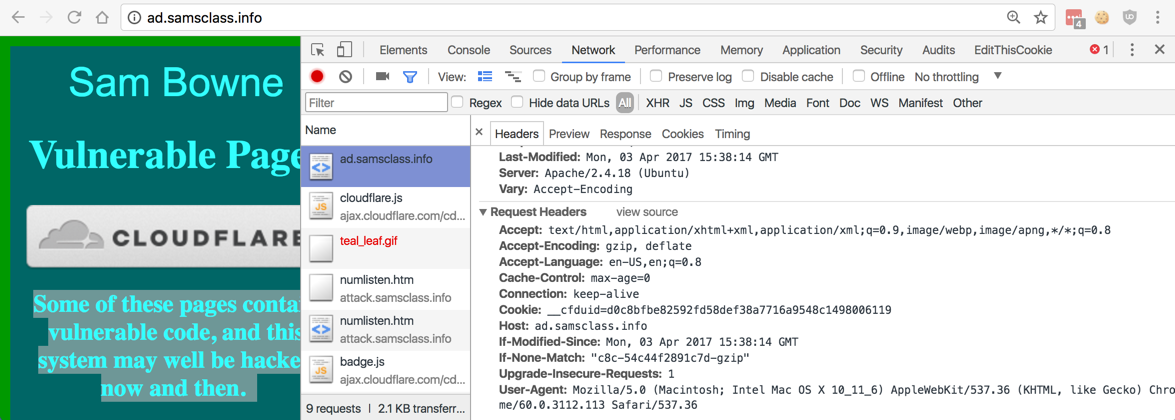The image size is (1175, 420).
Task: Open the Chrome browser main menu
Action: tap(1158, 18)
